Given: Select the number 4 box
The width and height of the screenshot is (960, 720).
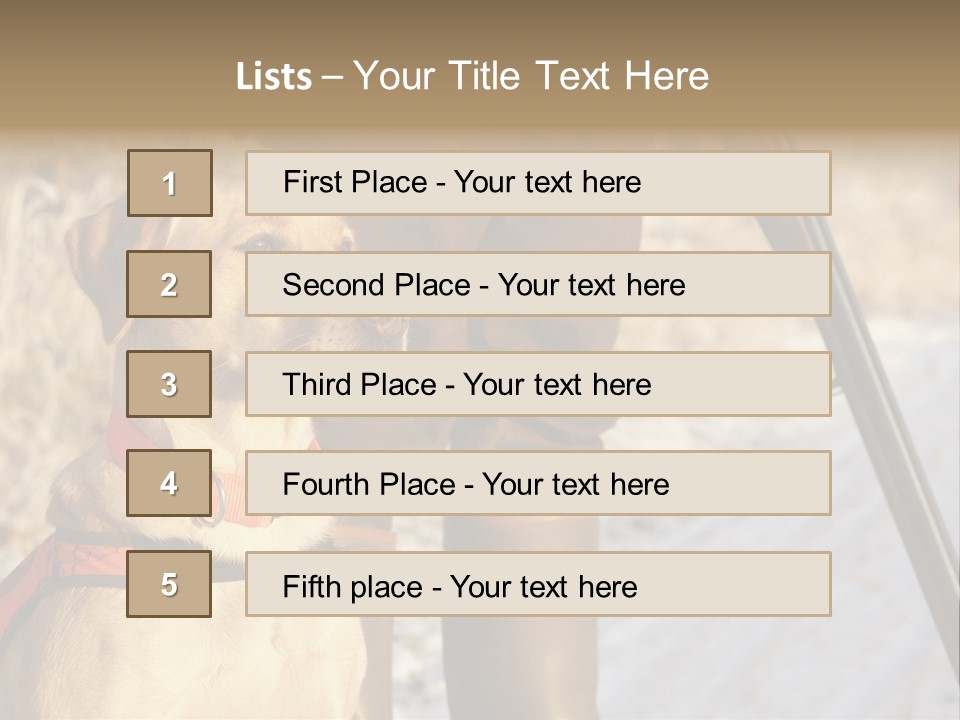Looking at the screenshot, I should tap(169, 483).
